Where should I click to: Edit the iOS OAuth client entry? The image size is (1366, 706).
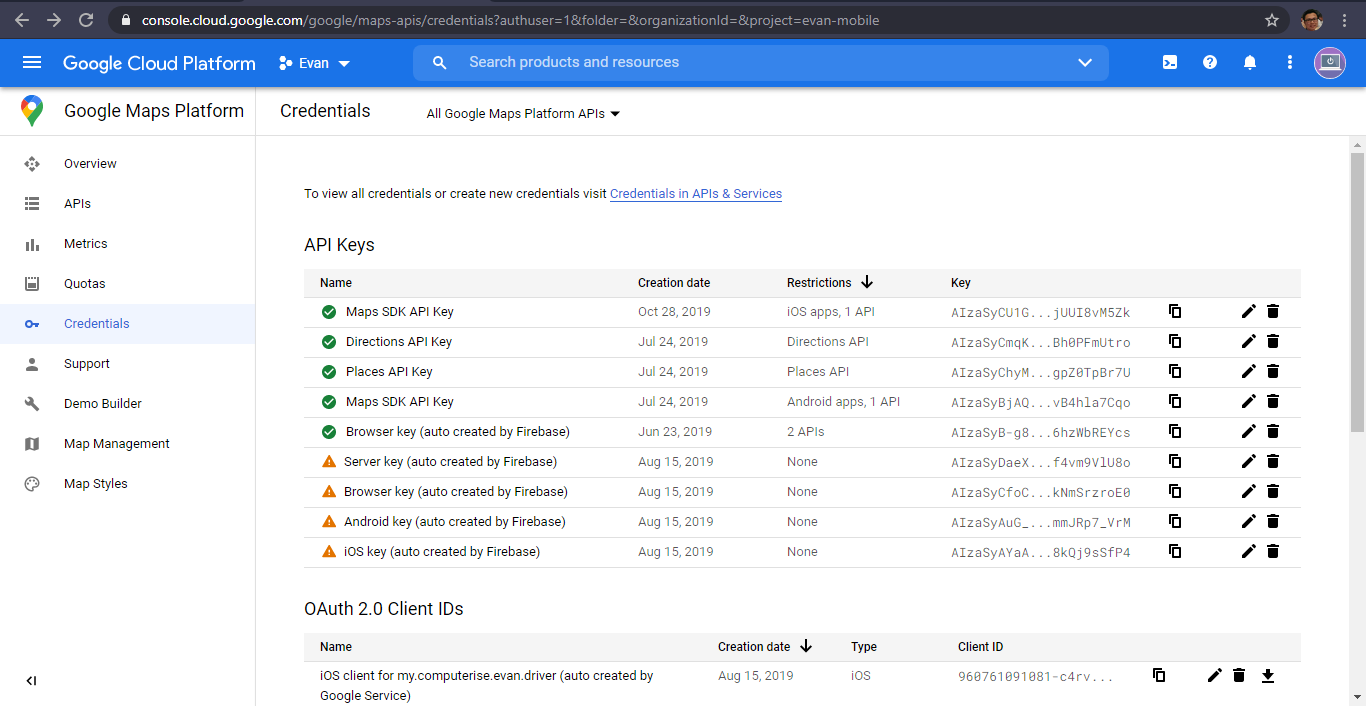point(1214,676)
